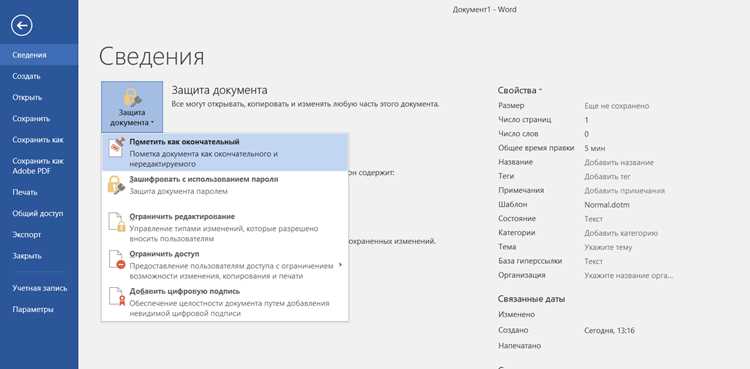Expand the Свойства dropdown heading
750x369 pixels.
520,90
